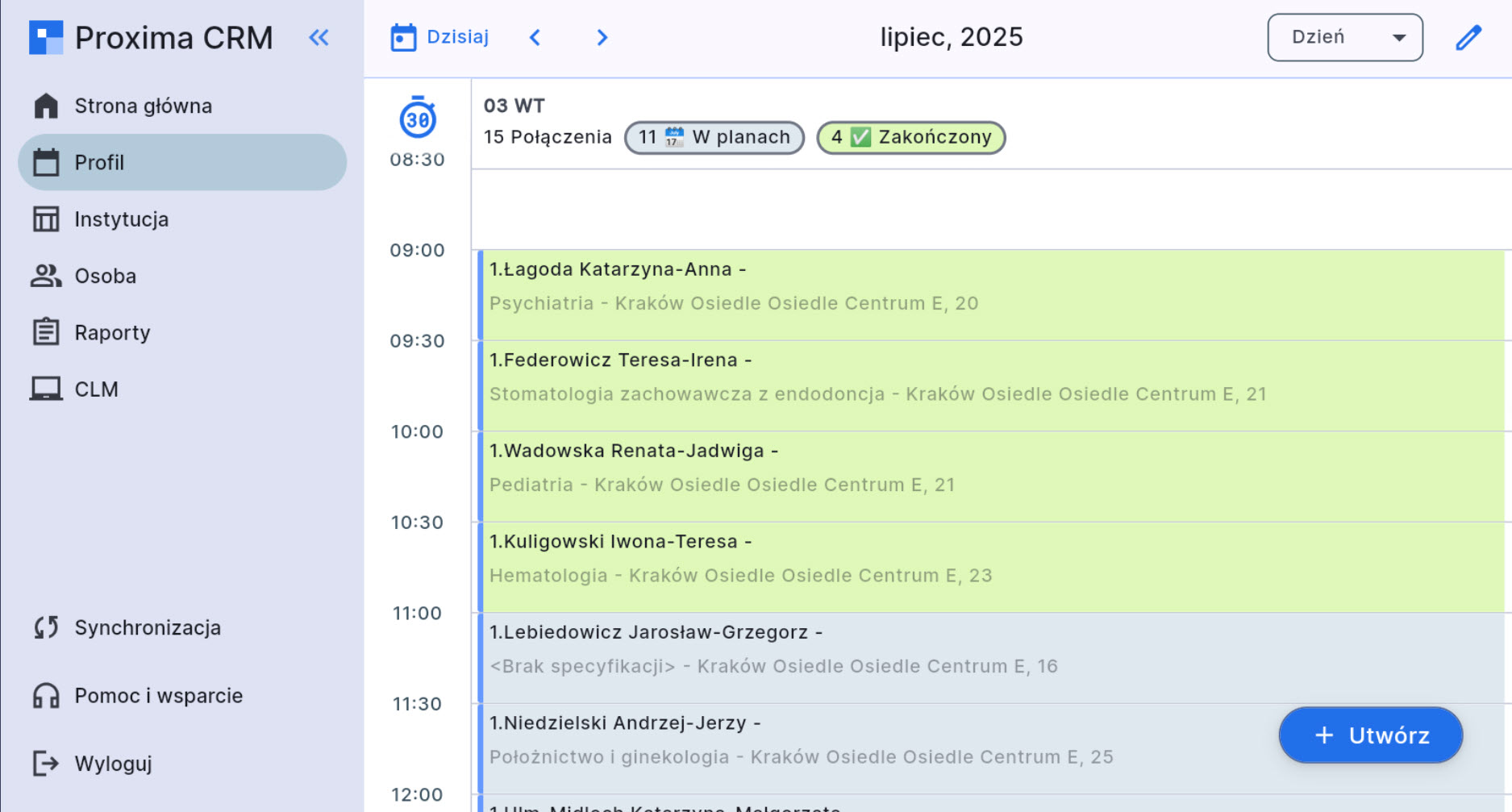Click the Osoba people icon

tap(46, 276)
